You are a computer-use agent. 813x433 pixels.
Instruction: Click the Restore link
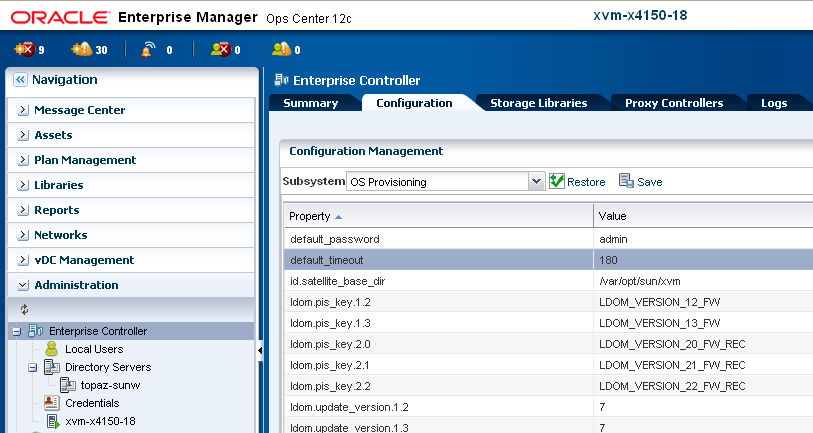tap(586, 182)
